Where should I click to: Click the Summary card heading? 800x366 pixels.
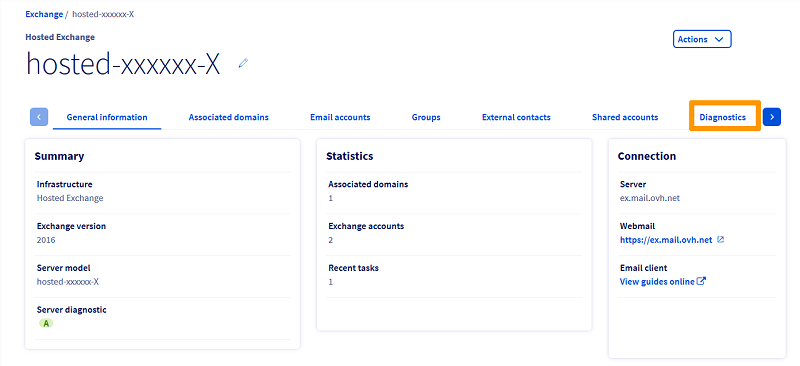point(59,156)
